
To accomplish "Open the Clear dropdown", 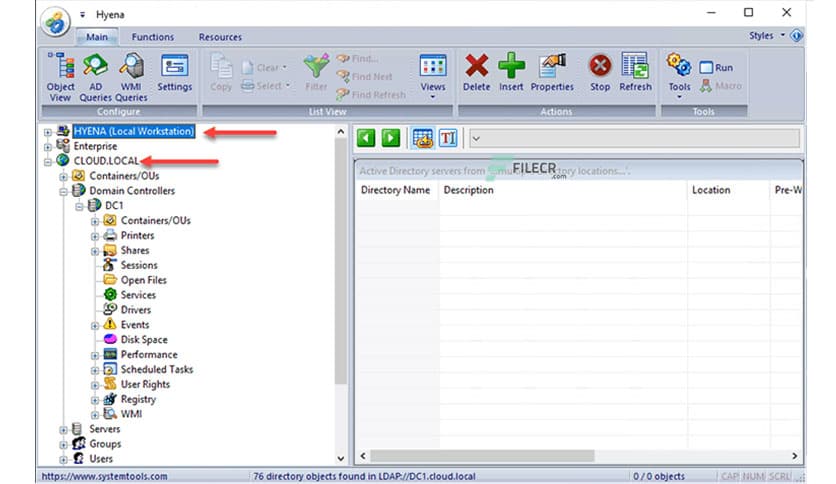I will point(264,68).
